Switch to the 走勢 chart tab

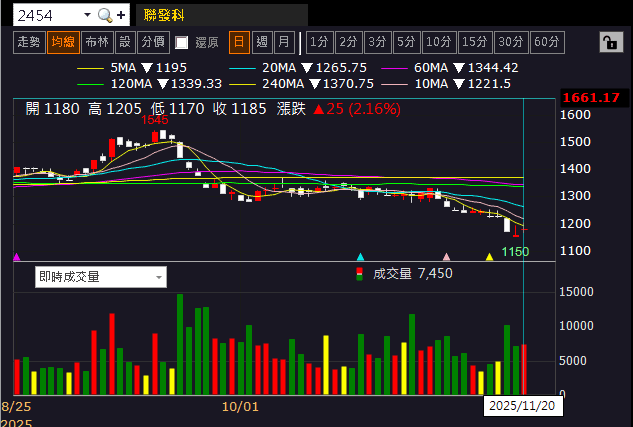tap(29, 42)
